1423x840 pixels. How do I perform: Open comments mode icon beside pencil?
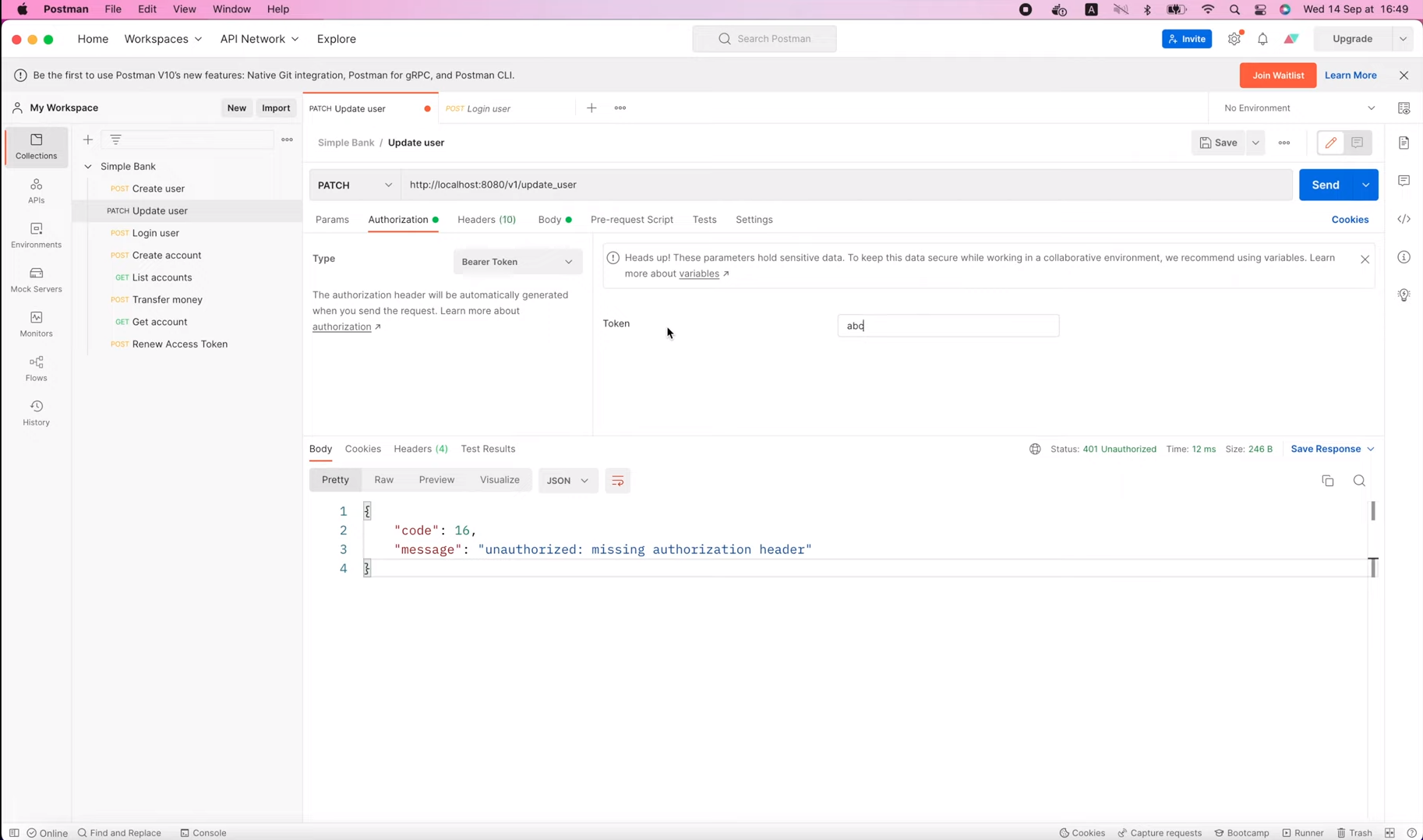(1358, 143)
